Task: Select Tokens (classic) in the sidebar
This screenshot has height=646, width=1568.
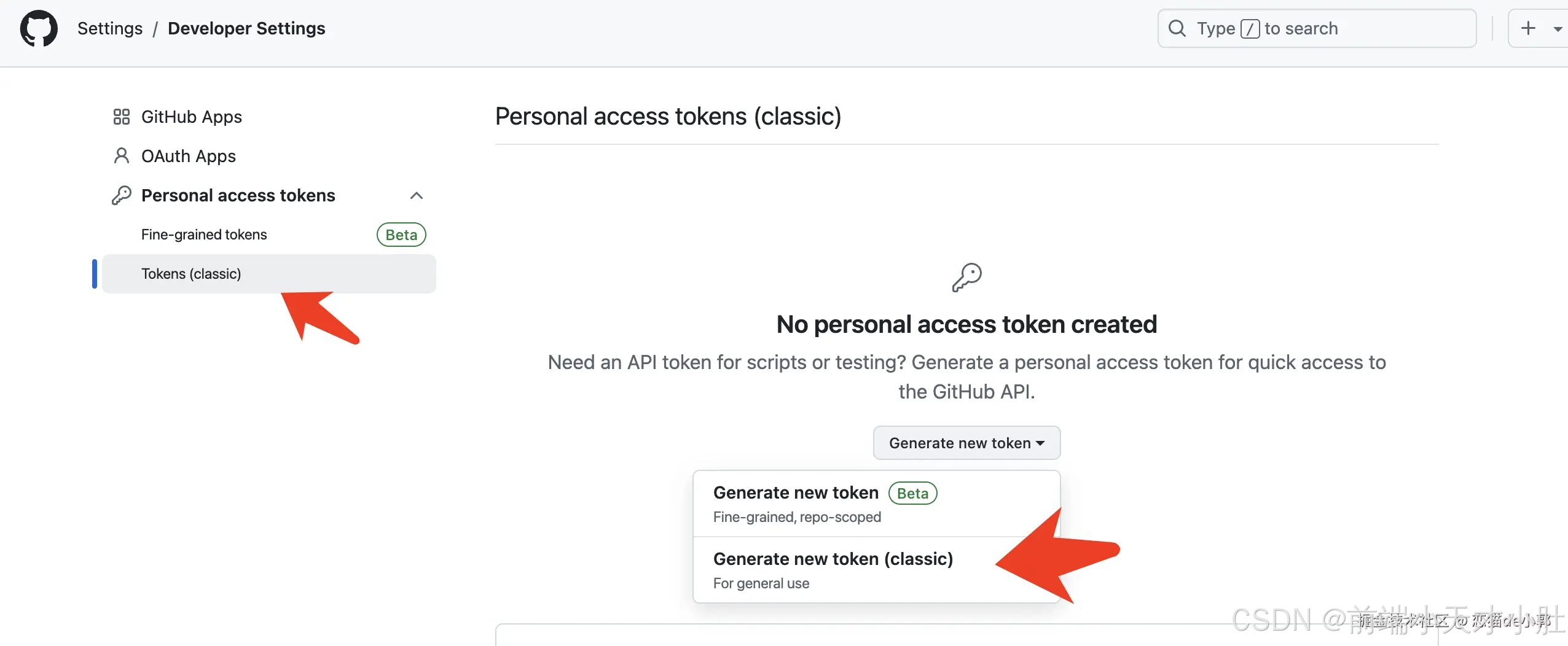Action: point(191,273)
